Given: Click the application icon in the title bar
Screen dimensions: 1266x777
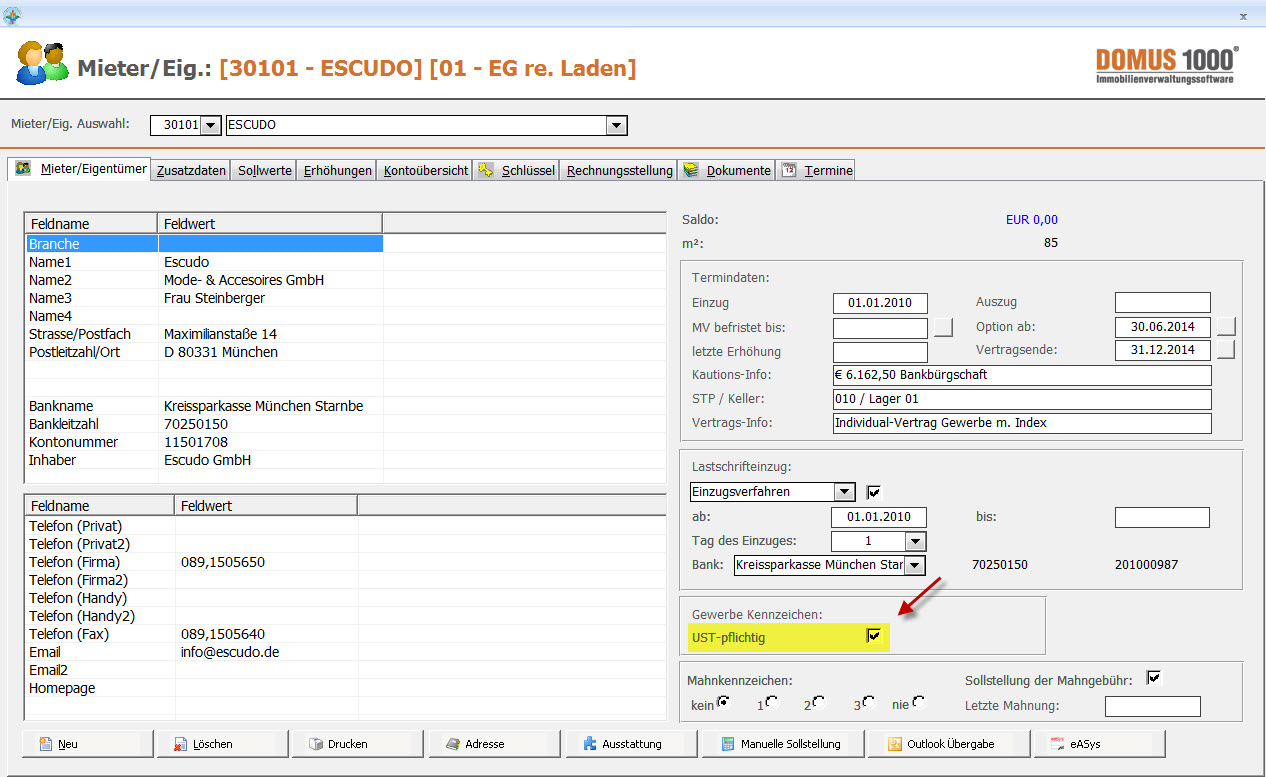Looking at the screenshot, I should point(12,15).
